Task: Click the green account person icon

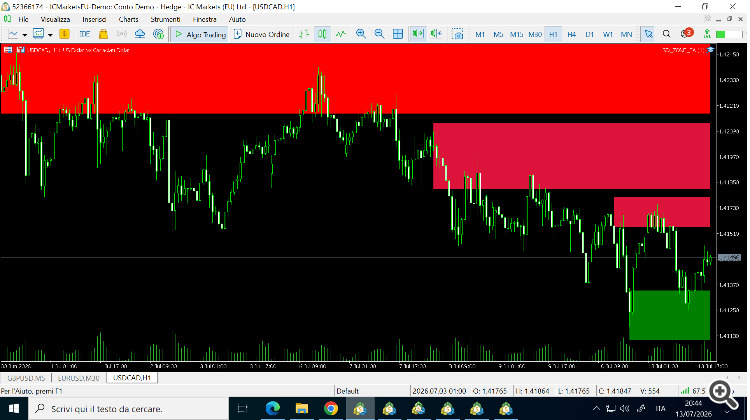Action: pyautogui.click(x=707, y=34)
